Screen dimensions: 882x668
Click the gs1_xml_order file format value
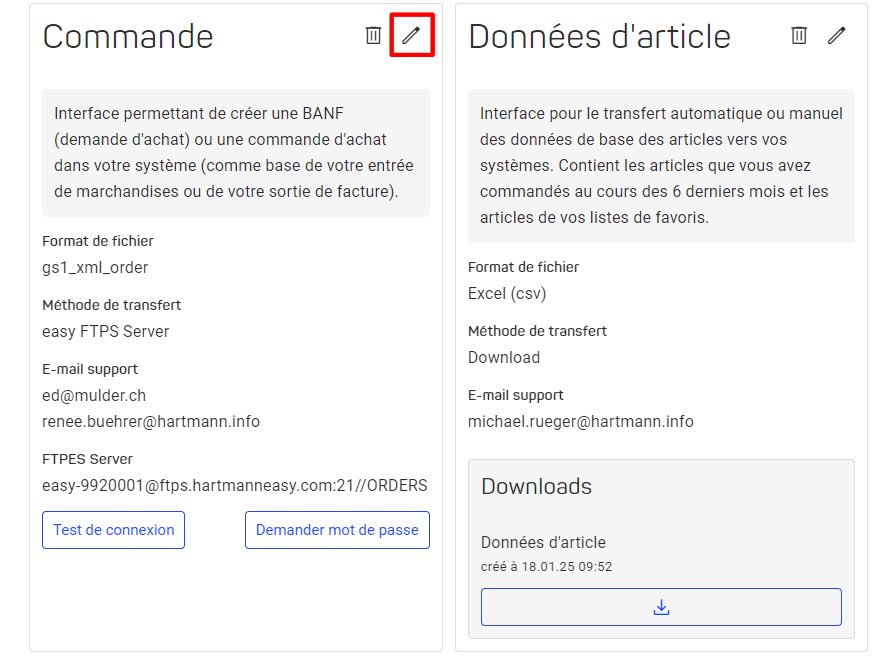95,268
